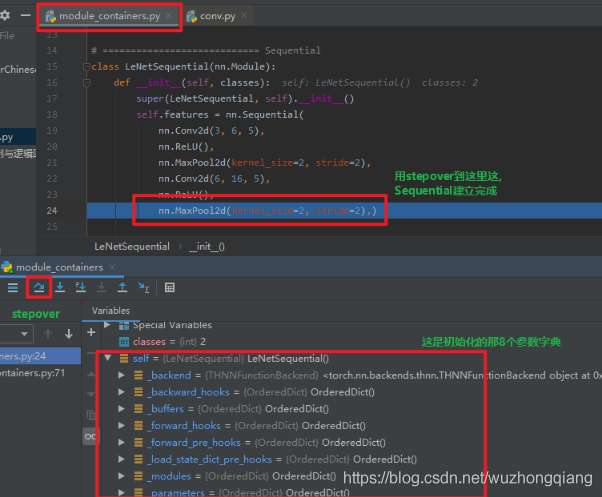
Task: Click the Step Into debugger icon
Action: click(x=60, y=287)
